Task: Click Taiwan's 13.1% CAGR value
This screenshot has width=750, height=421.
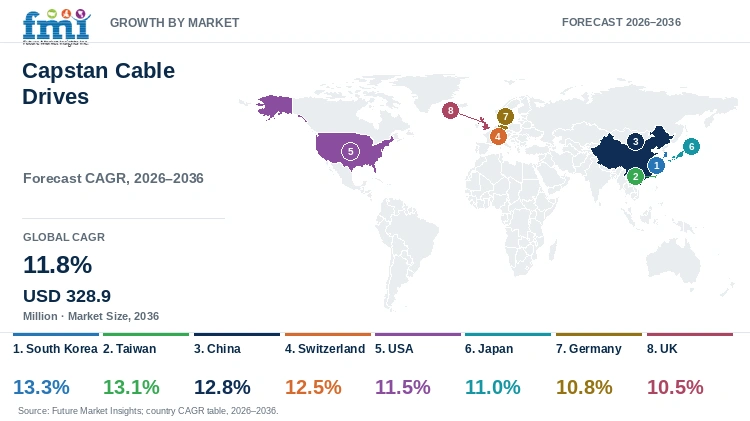Action: pyautogui.click(x=131, y=387)
